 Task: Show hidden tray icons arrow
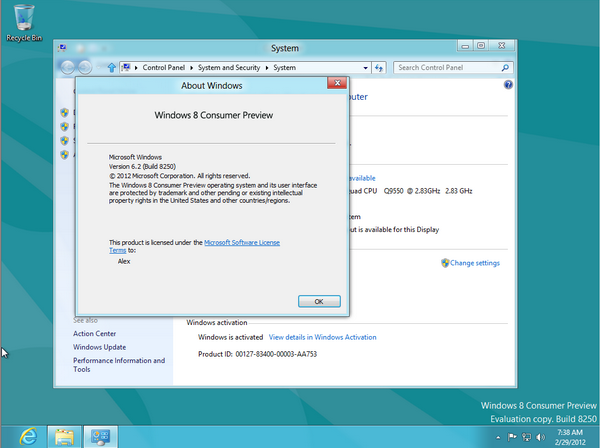point(499,437)
